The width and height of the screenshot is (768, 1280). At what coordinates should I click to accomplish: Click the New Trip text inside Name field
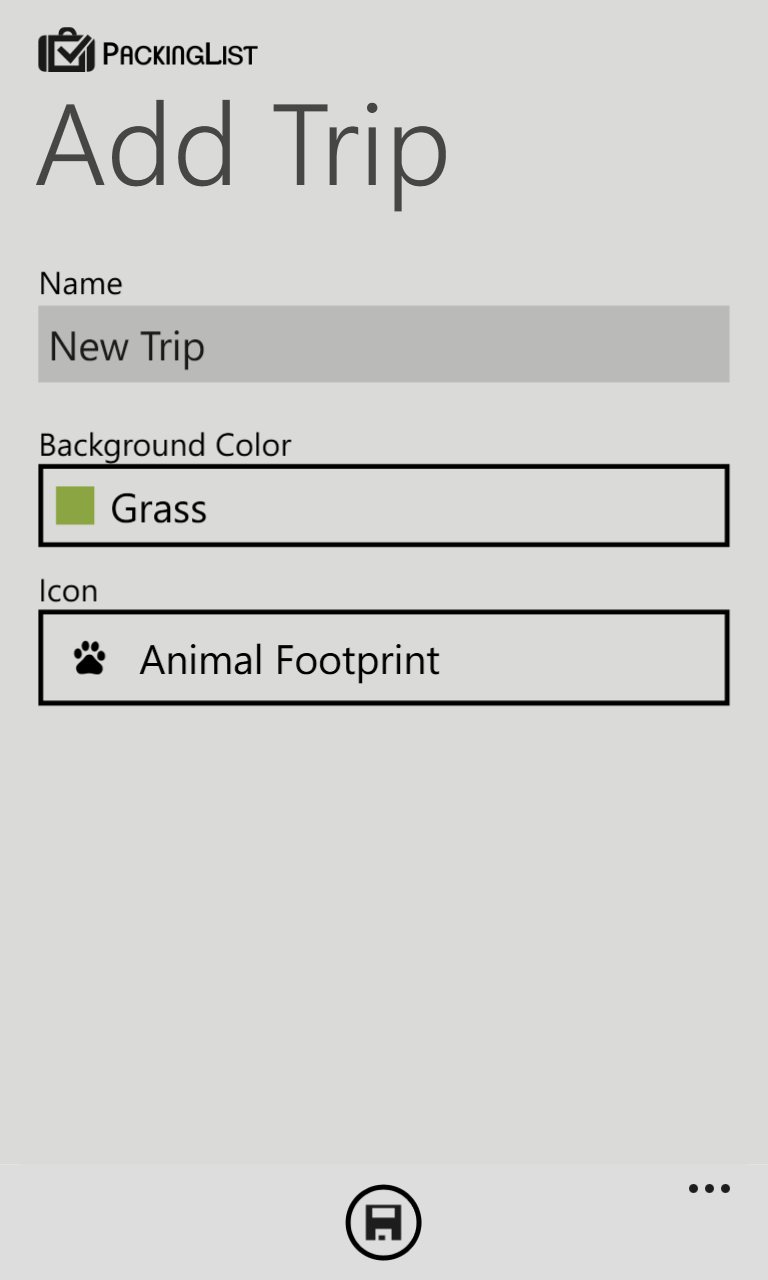[127, 346]
